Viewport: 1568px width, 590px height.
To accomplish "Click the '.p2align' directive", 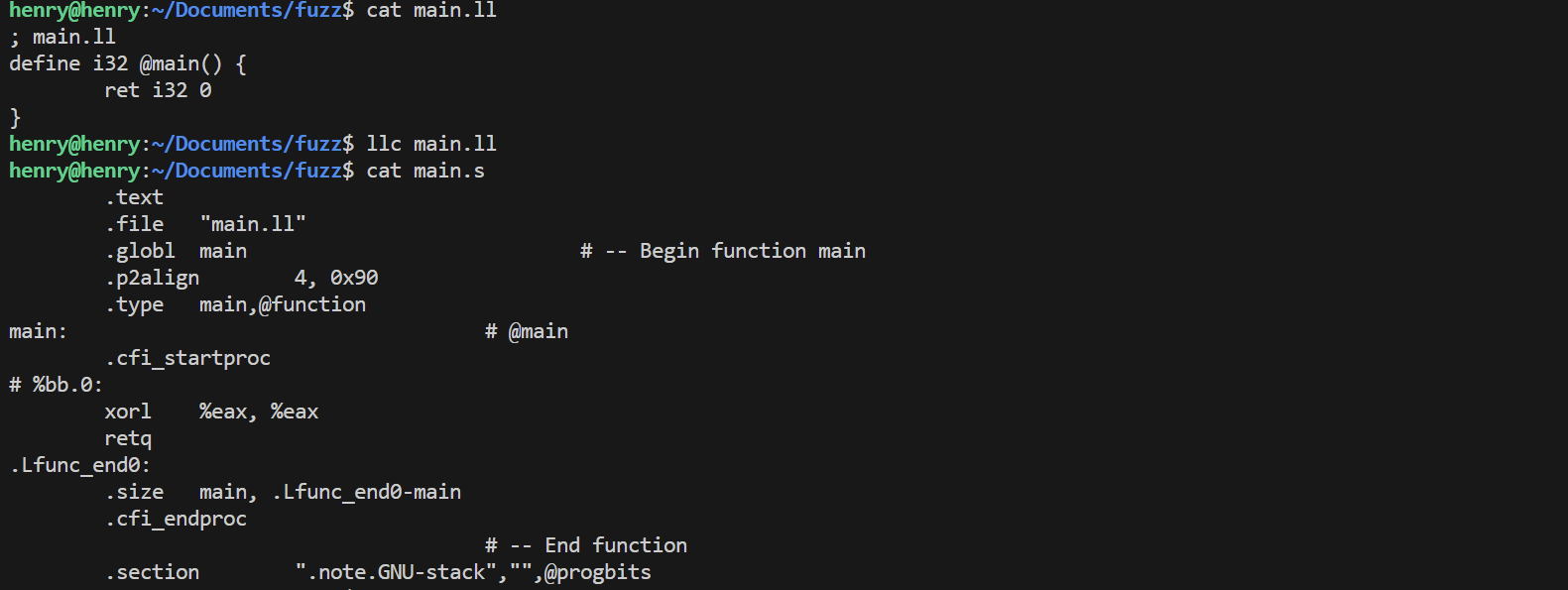I will click(152, 279).
